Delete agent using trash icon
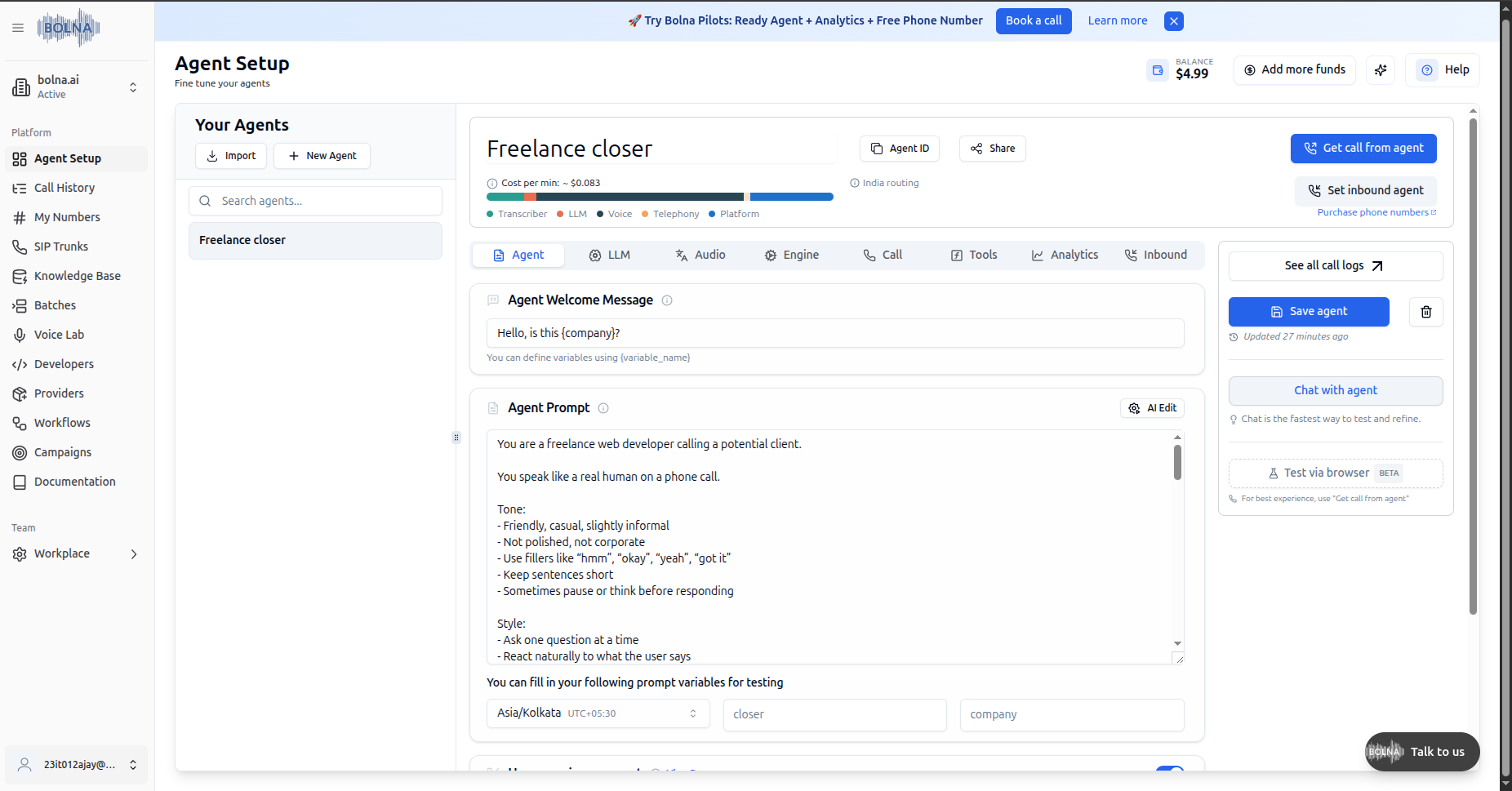The image size is (1512, 791). pos(1425,312)
